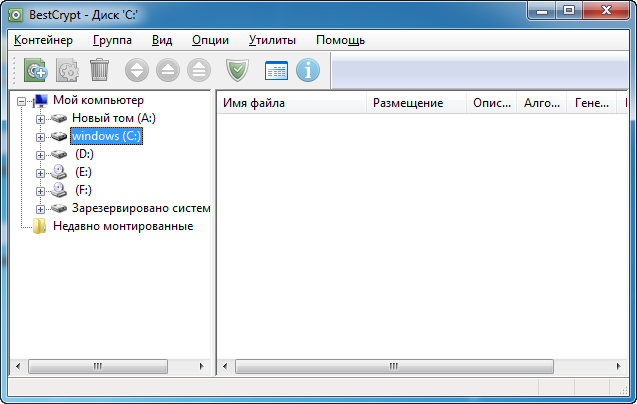The width and height of the screenshot is (637, 404).
Task: Select the Недавно монтированные folder
Action: (122, 226)
